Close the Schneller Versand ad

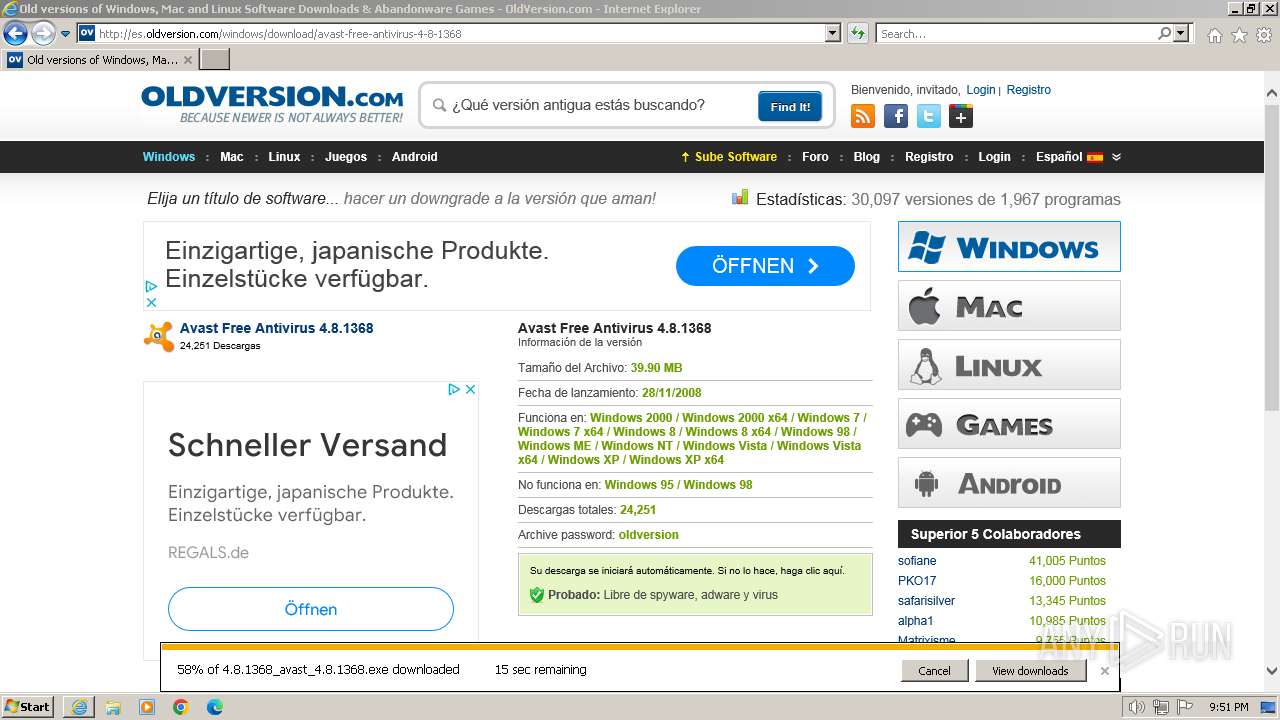click(471, 389)
